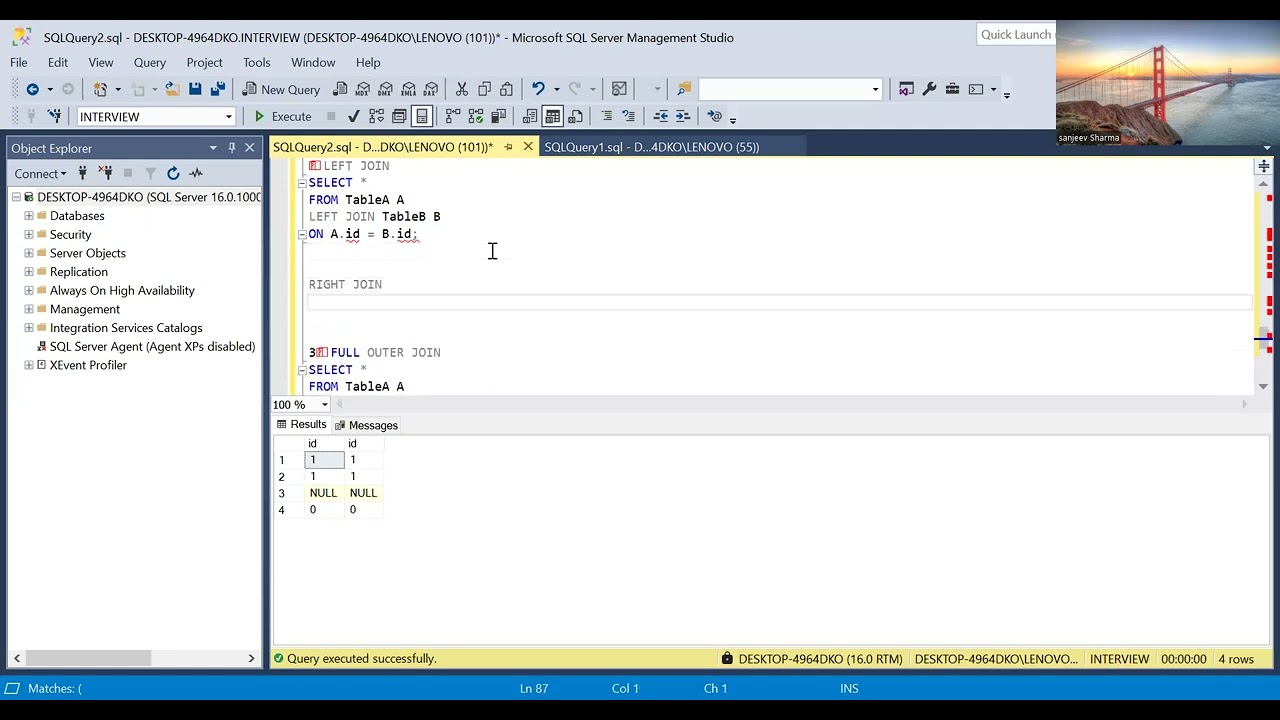Uncomment the selected lines
The height and width of the screenshot is (720, 1280).
click(x=628, y=116)
